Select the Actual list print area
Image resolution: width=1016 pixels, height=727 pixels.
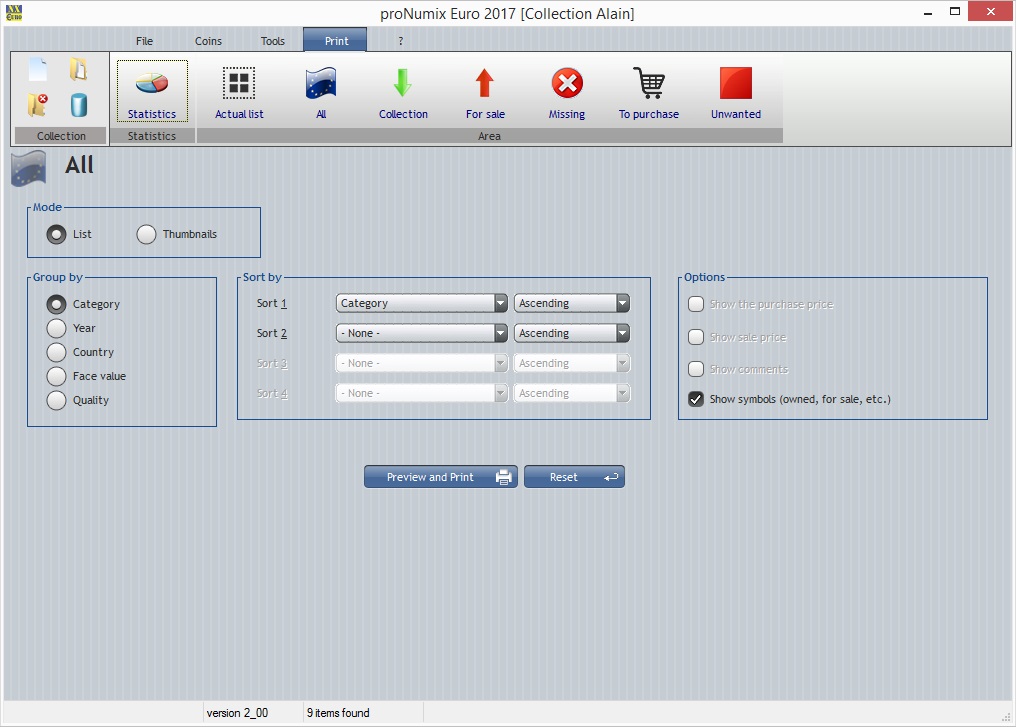pos(239,84)
